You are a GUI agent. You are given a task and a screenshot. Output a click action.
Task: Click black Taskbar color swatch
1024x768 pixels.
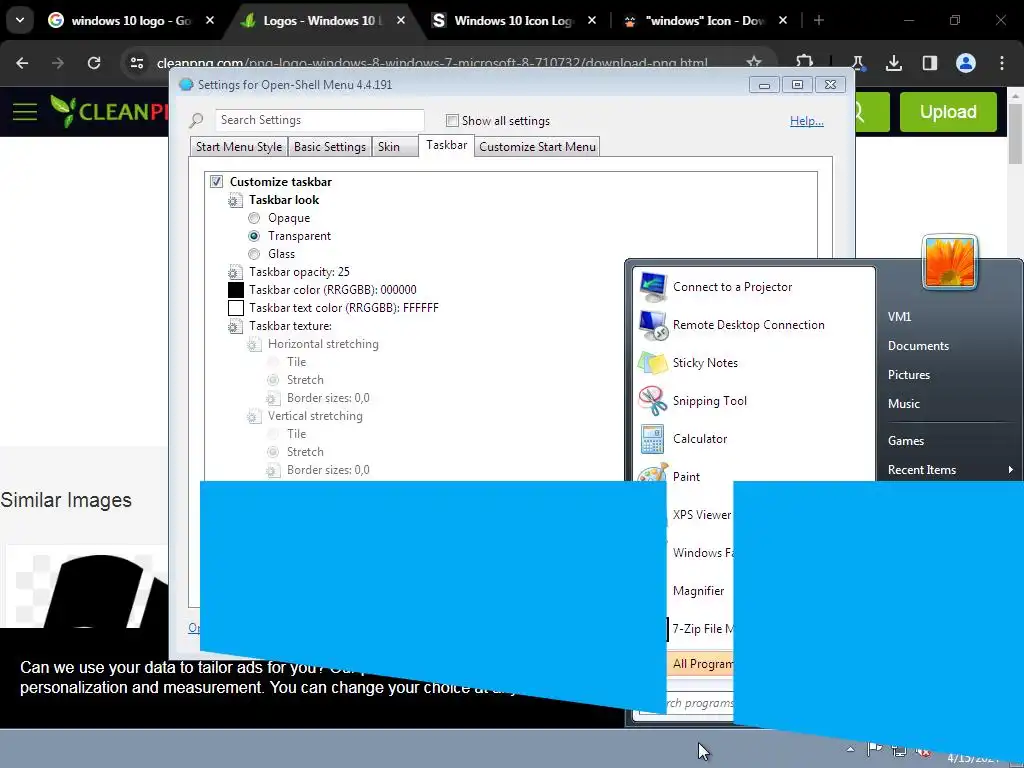coord(236,290)
